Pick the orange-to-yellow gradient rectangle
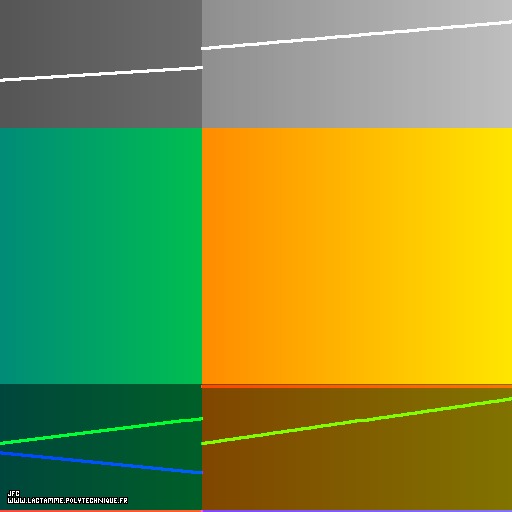Viewport: 512px width, 512px height. 357,256
